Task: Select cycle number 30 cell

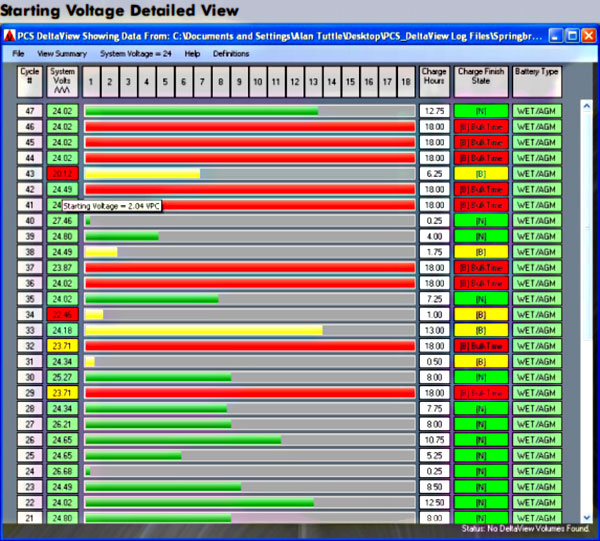Action: (x=29, y=377)
